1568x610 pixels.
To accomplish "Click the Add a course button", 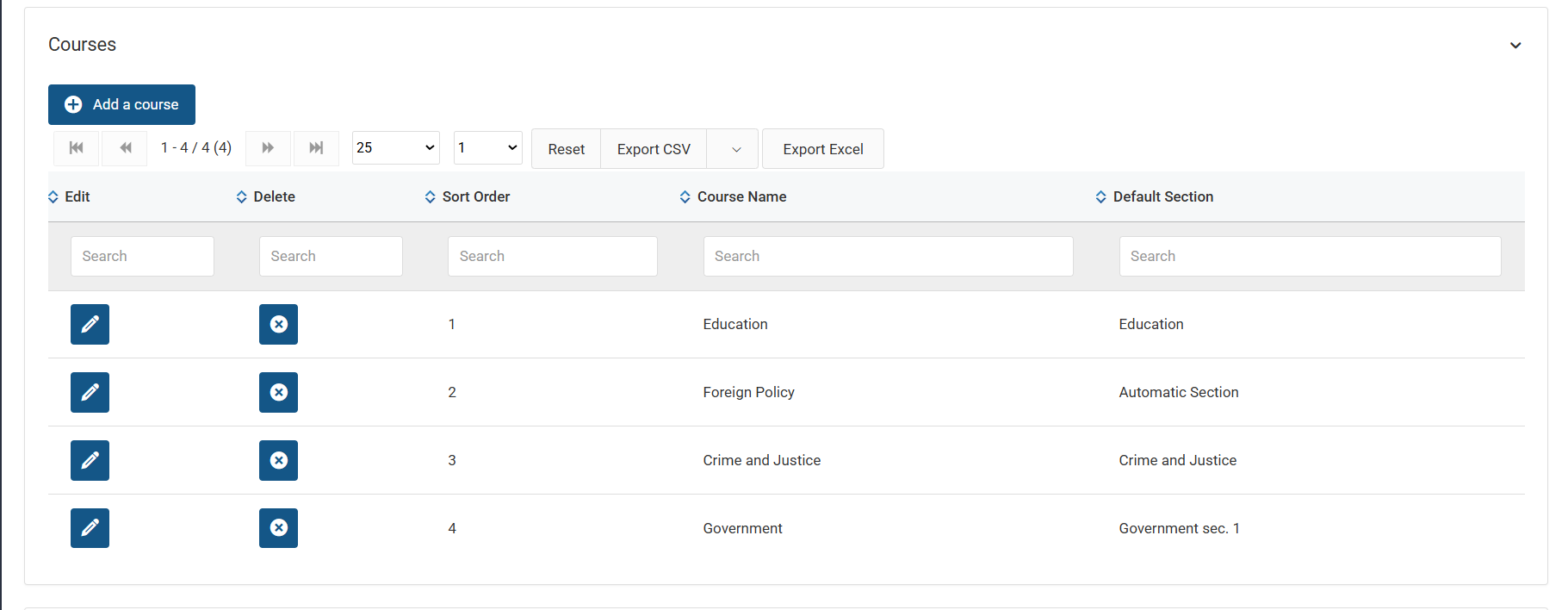I will point(121,104).
